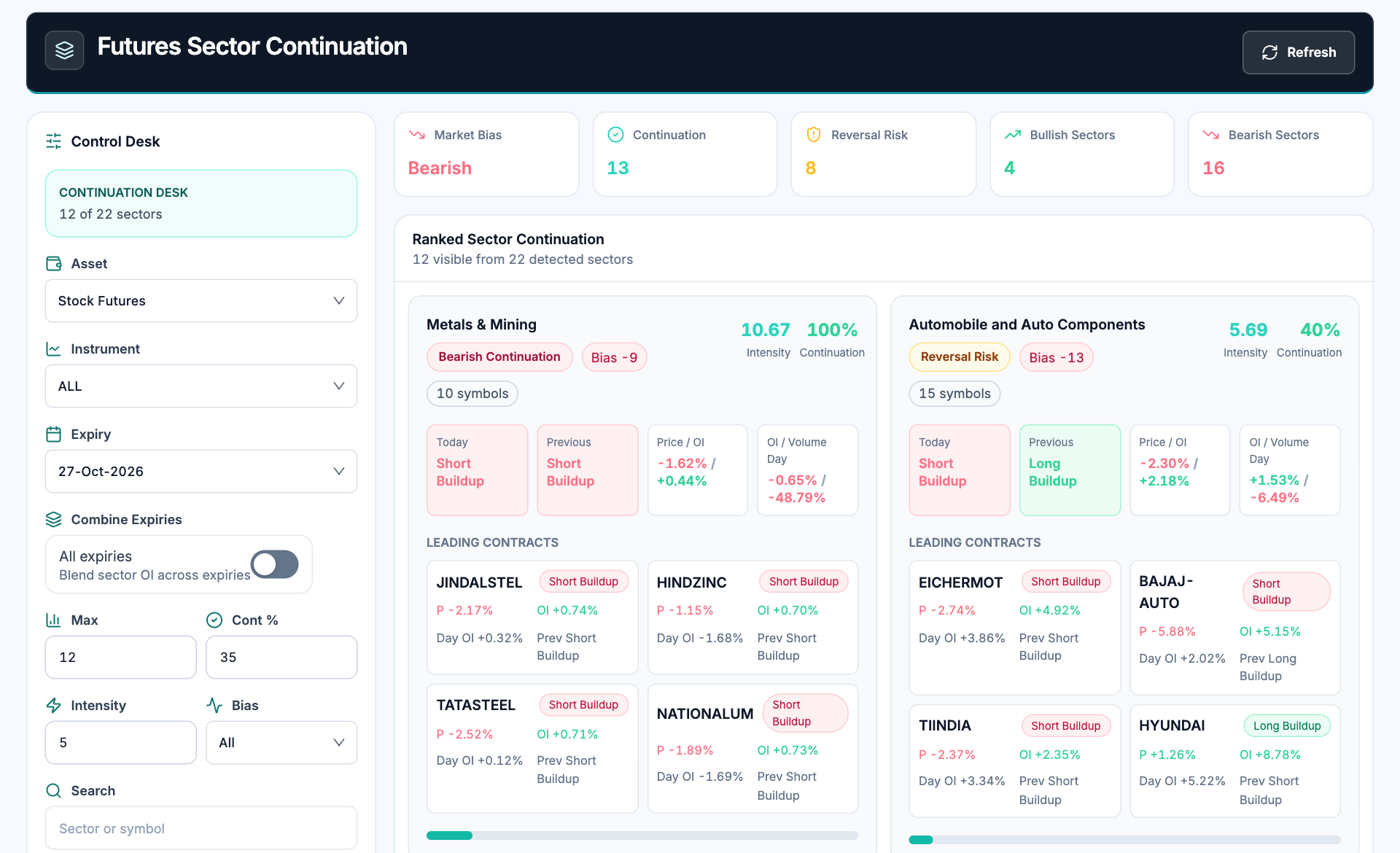Click the Max bar-chart icon

tap(54, 620)
